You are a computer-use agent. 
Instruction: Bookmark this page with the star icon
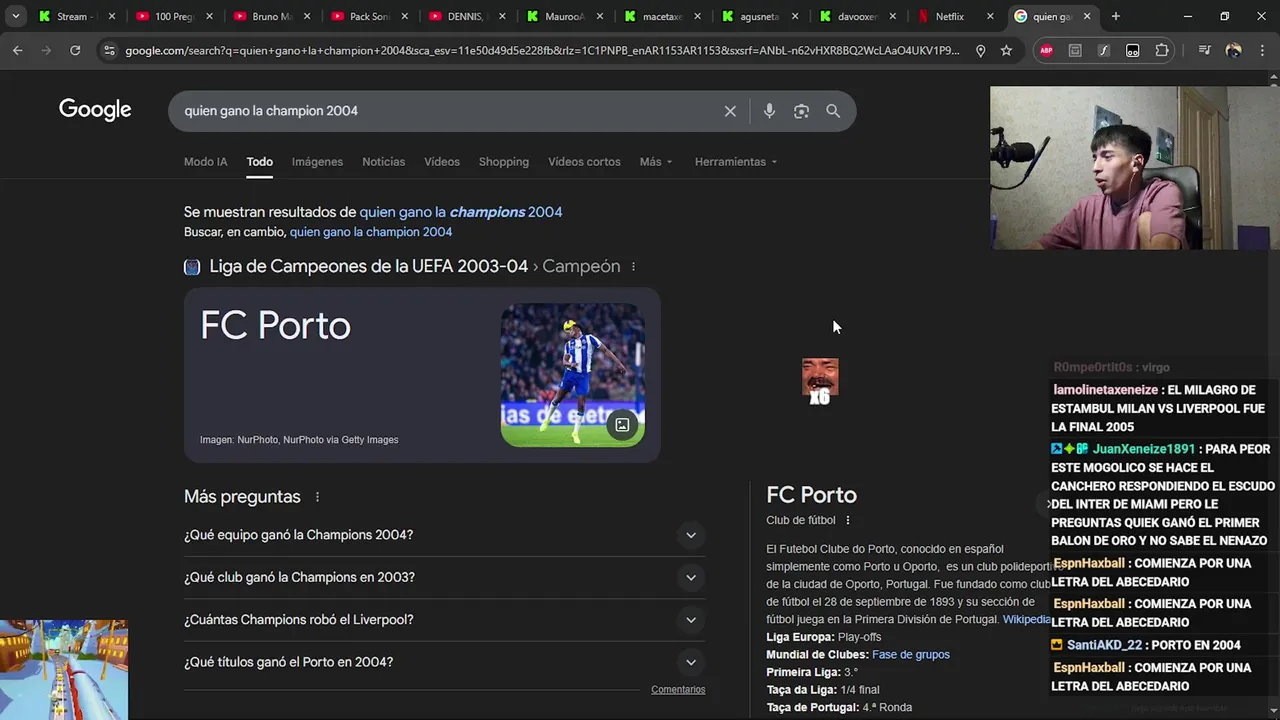[1006, 51]
